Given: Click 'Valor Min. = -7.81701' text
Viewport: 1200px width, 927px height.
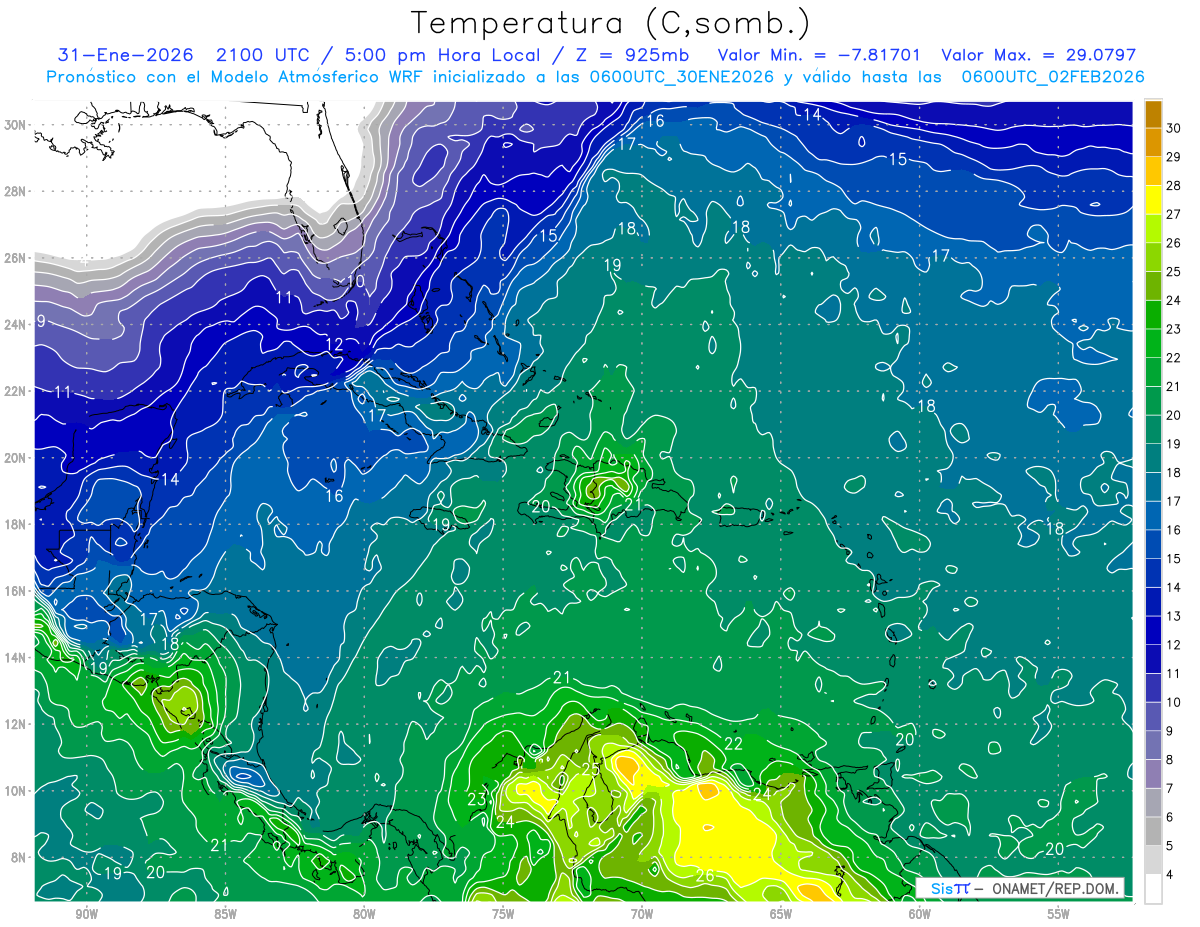Looking at the screenshot, I should 820,55.
